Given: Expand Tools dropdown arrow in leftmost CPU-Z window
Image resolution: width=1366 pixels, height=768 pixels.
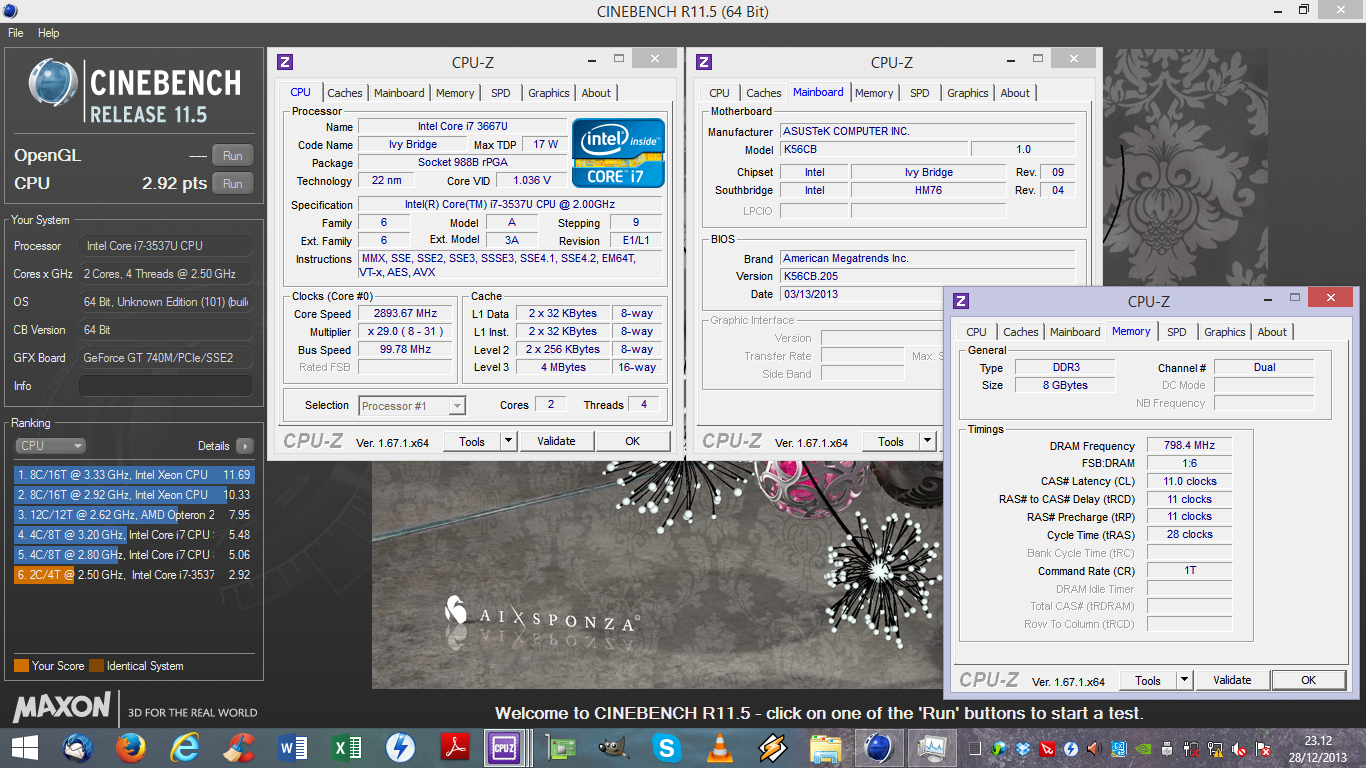Looking at the screenshot, I should pyautogui.click(x=508, y=441).
